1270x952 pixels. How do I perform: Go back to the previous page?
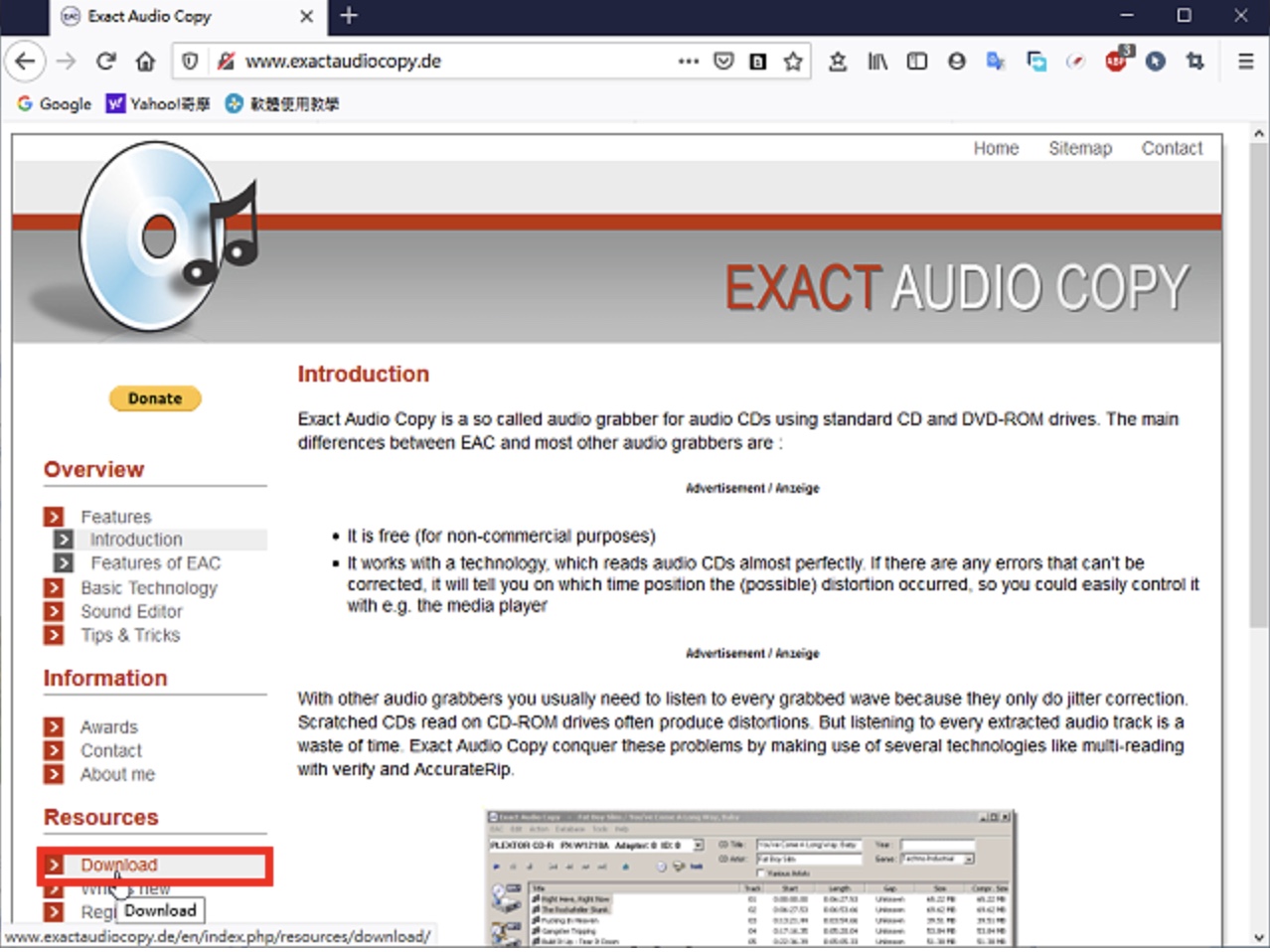tap(25, 62)
